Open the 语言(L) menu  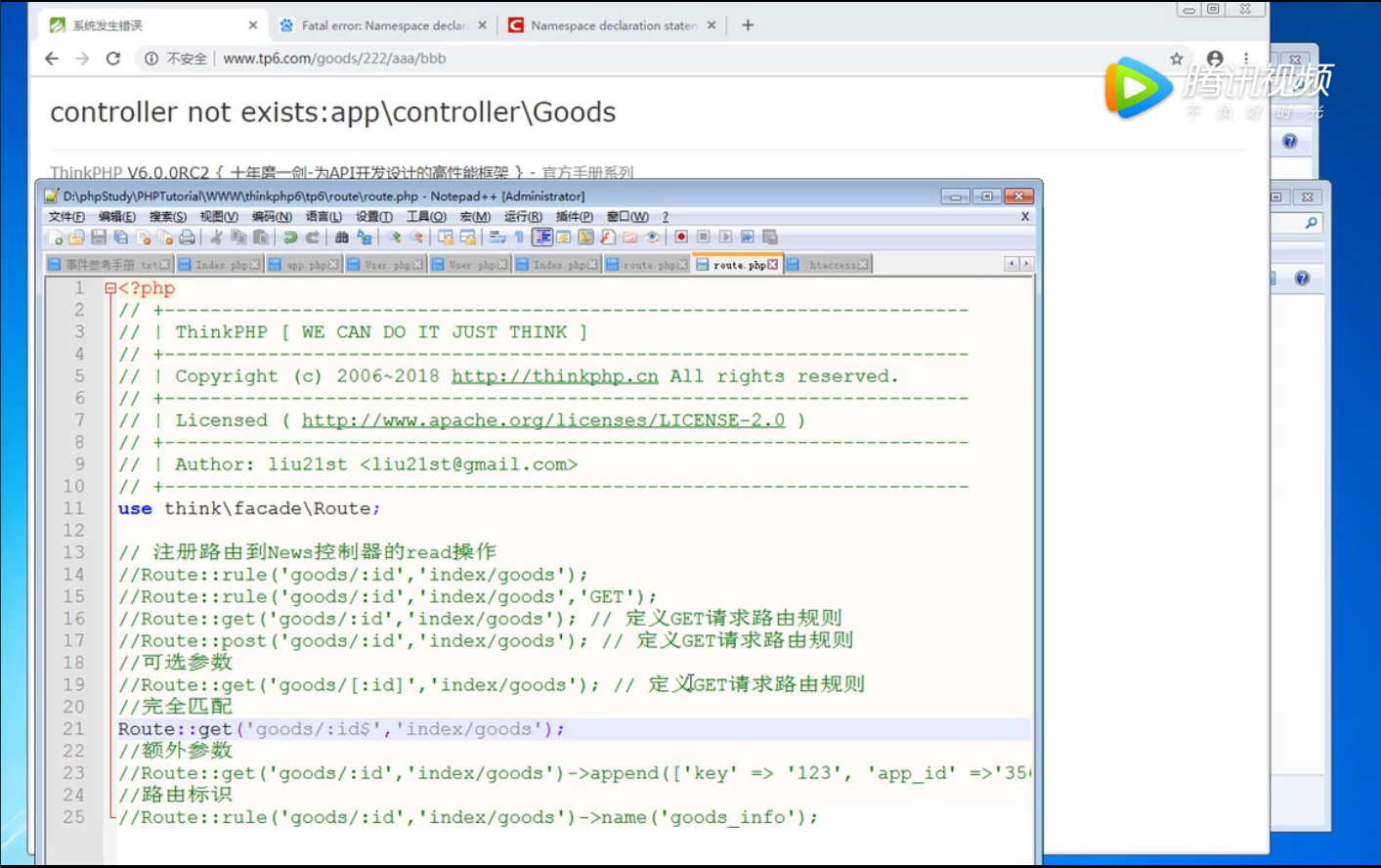pos(324,216)
